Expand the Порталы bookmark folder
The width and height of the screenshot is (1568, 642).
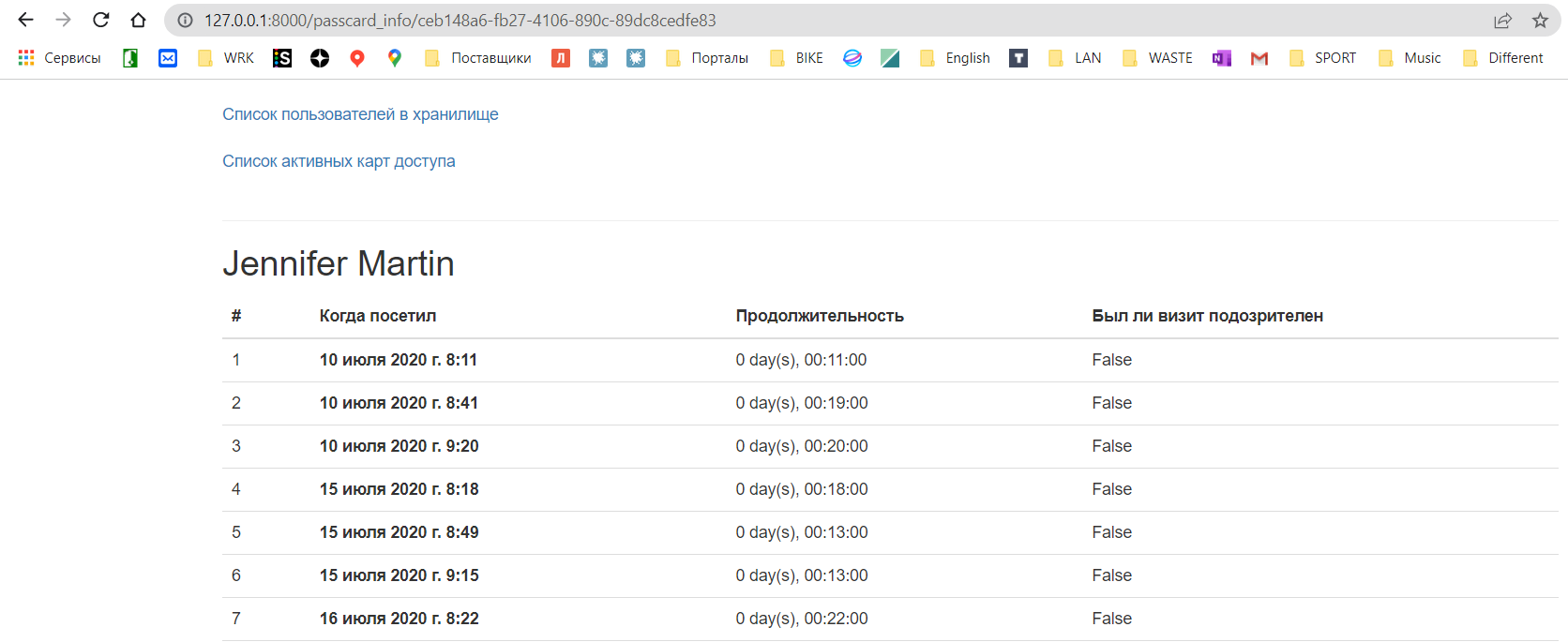click(x=707, y=58)
